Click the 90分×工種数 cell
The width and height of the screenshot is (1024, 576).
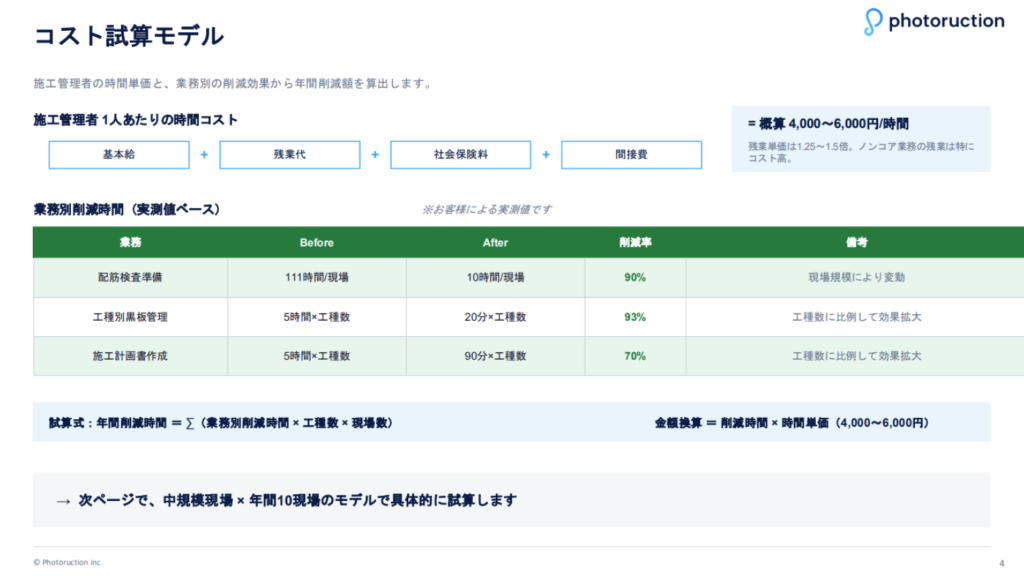(495, 356)
